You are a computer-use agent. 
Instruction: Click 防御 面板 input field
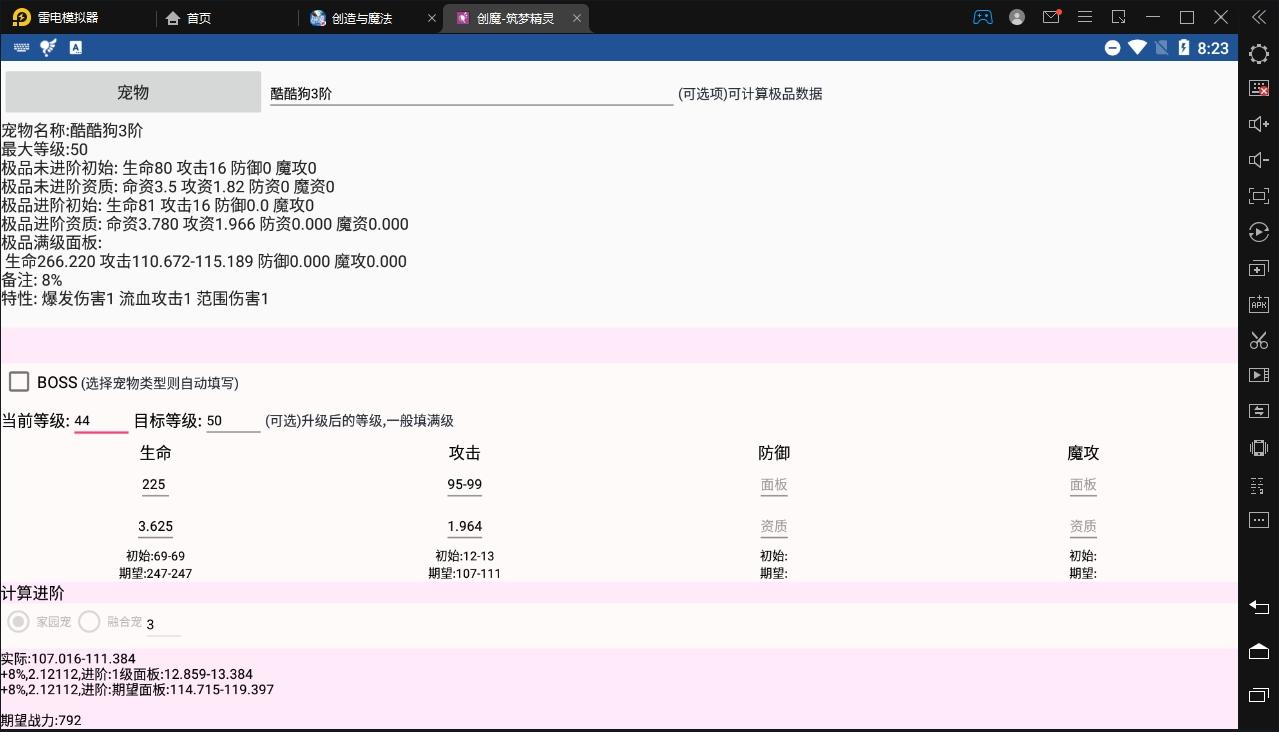(x=774, y=484)
